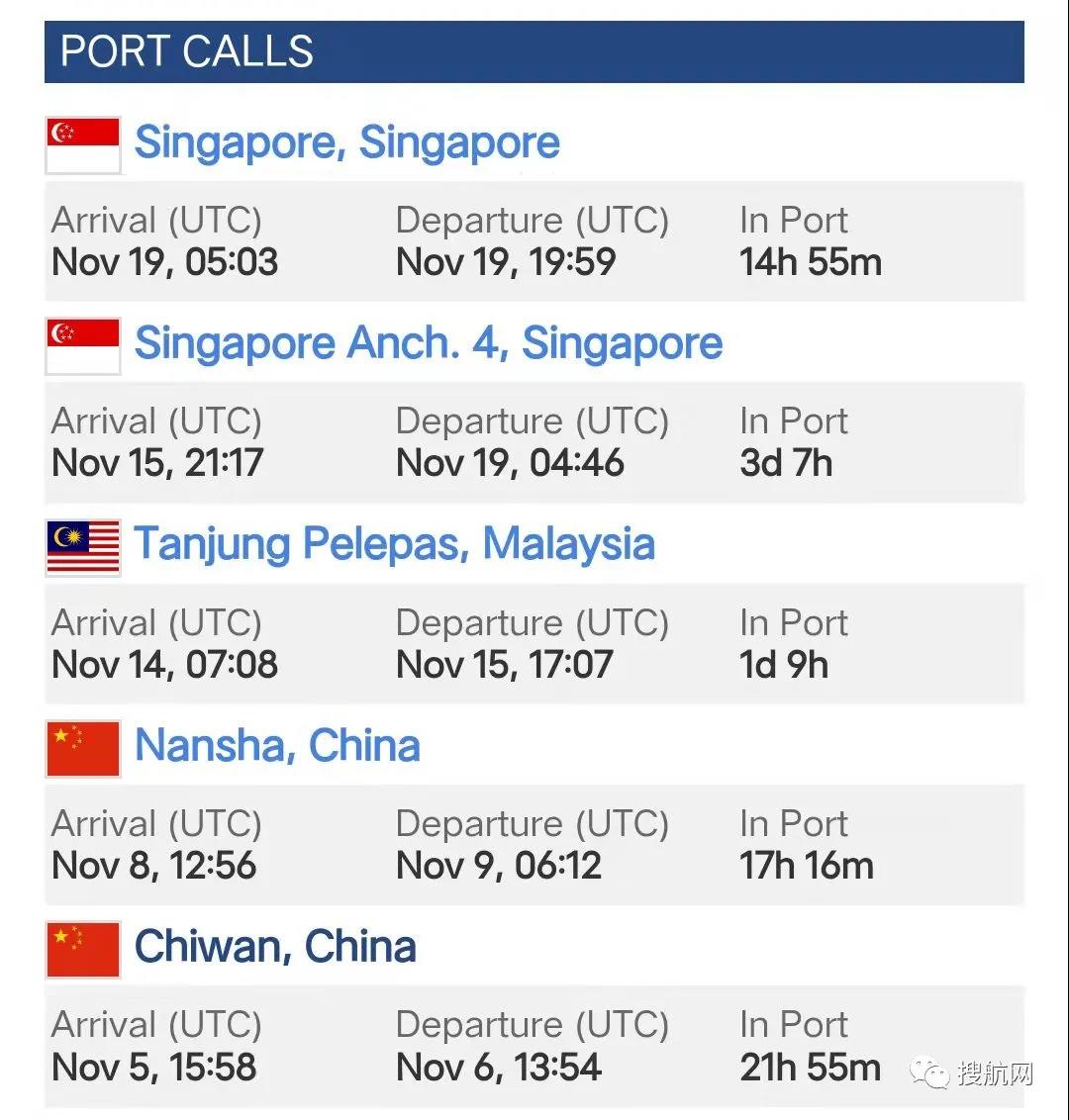Open the Nansha, China port link
Image resolution: width=1069 pixels, height=1120 pixels.
pyautogui.click(x=277, y=745)
